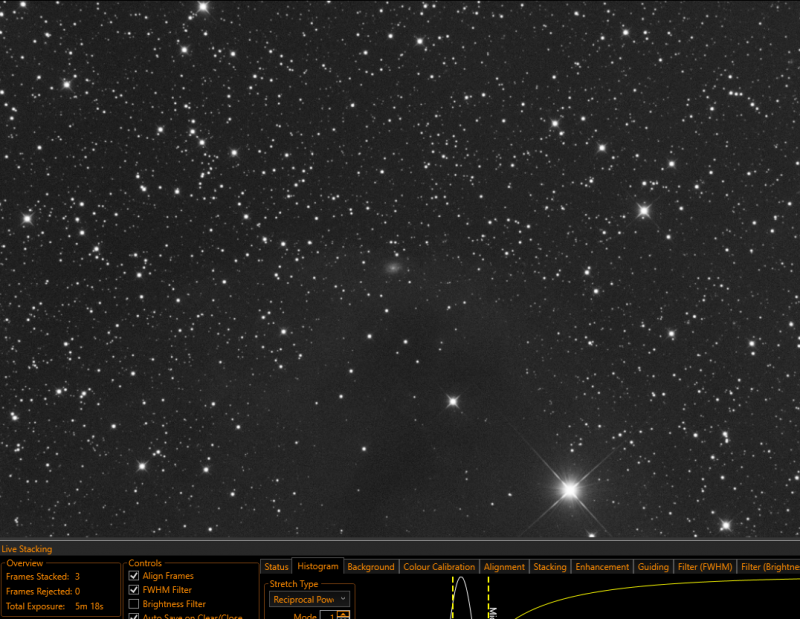This screenshot has width=800, height=619.
Task: Select the Filter (FWHM) tab
Action: tap(705, 567)
